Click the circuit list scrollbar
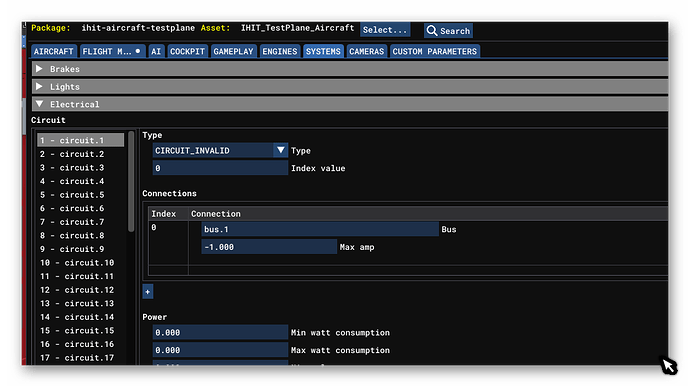The height and width of the screenshot is (386, 690). point(131,181)
